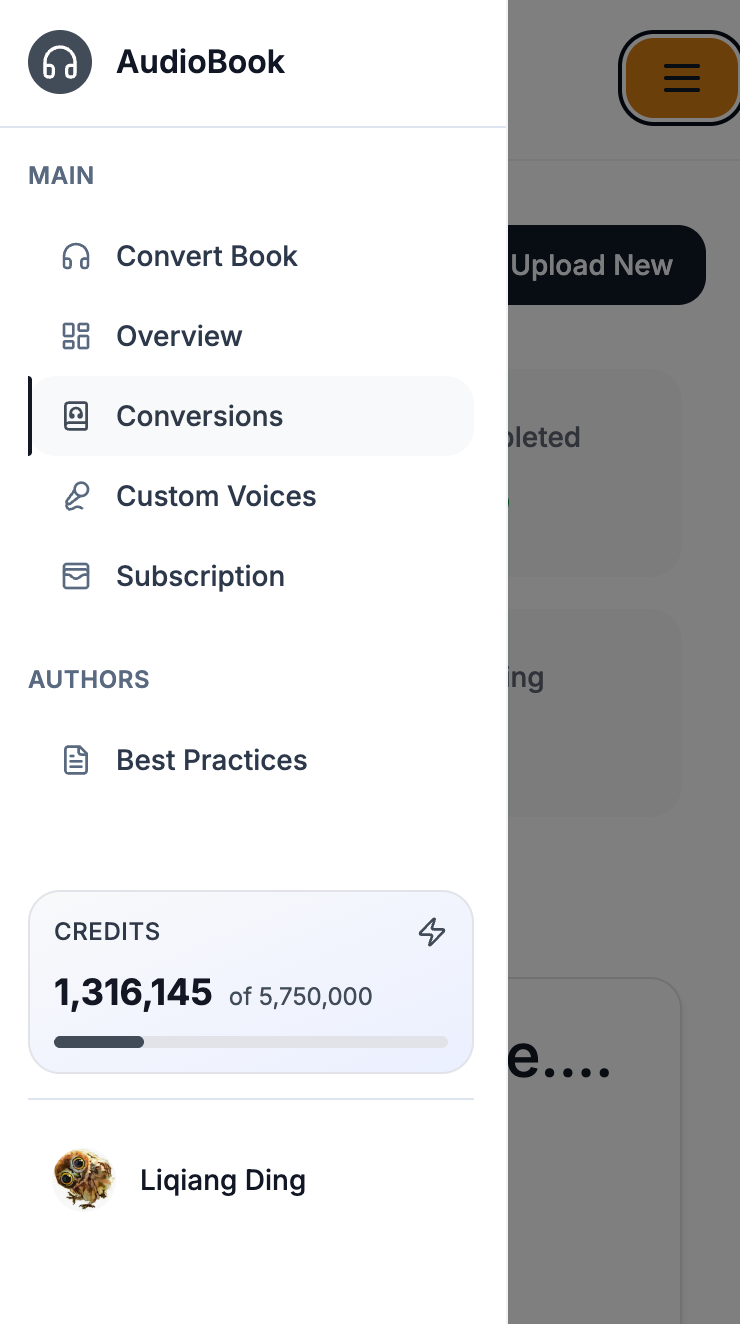Viewport: 740px width, 1324px height.
Task: Go to the Overview page
Action: coord(180,336)
